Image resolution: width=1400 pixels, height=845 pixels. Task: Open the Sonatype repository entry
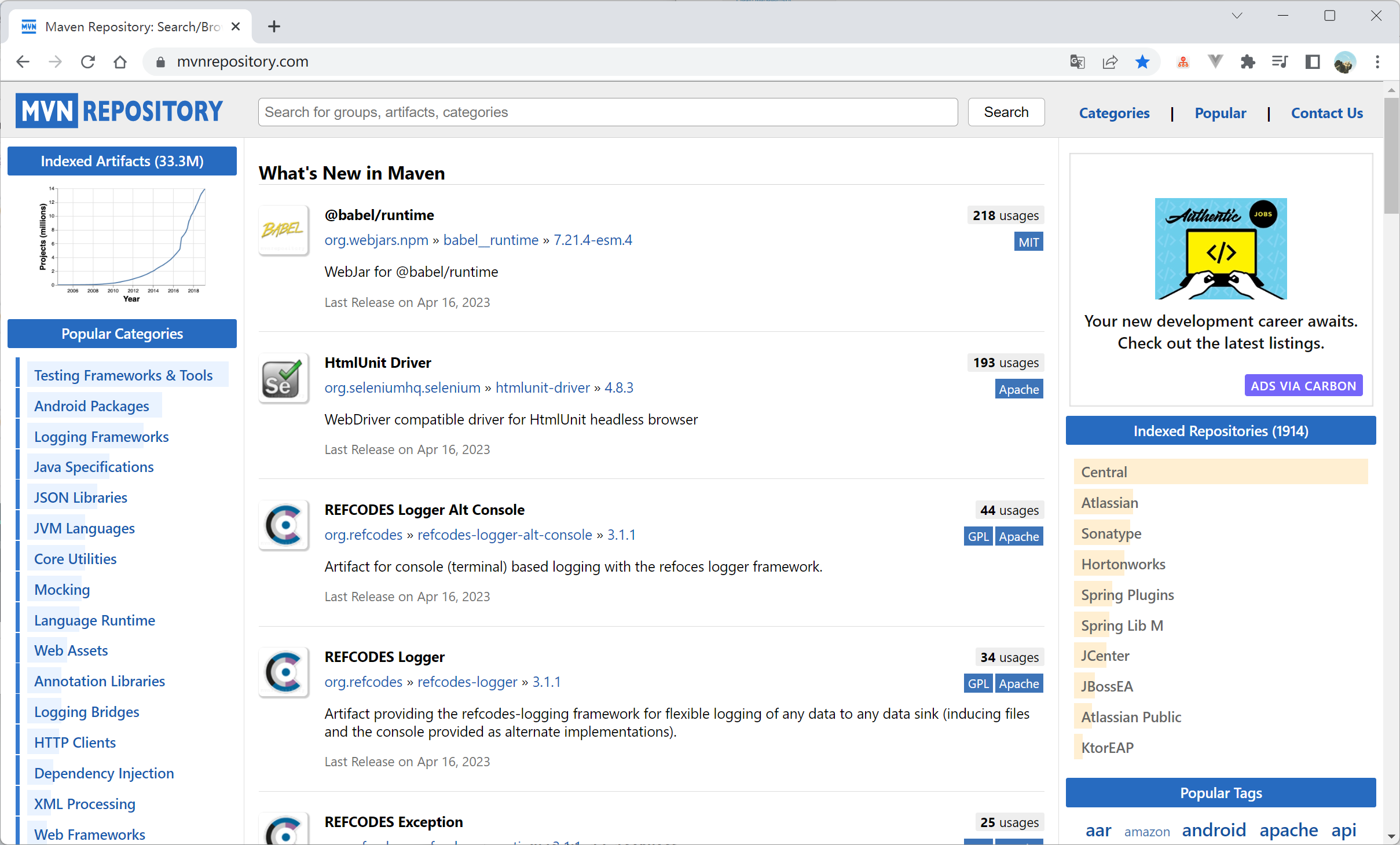[1111, 533]
